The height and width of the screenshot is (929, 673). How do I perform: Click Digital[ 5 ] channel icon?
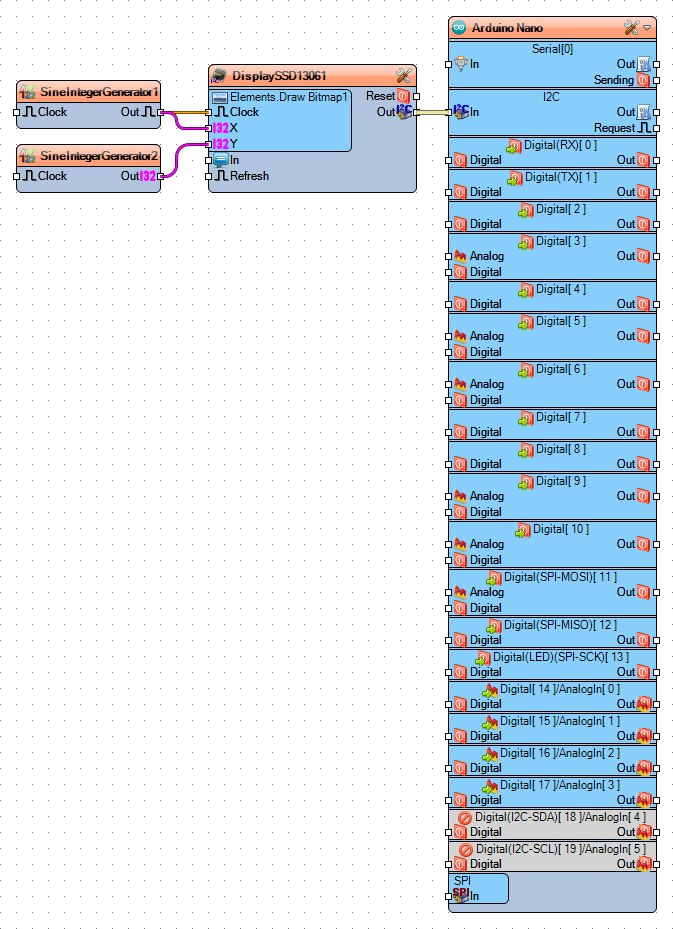point(526,322)
